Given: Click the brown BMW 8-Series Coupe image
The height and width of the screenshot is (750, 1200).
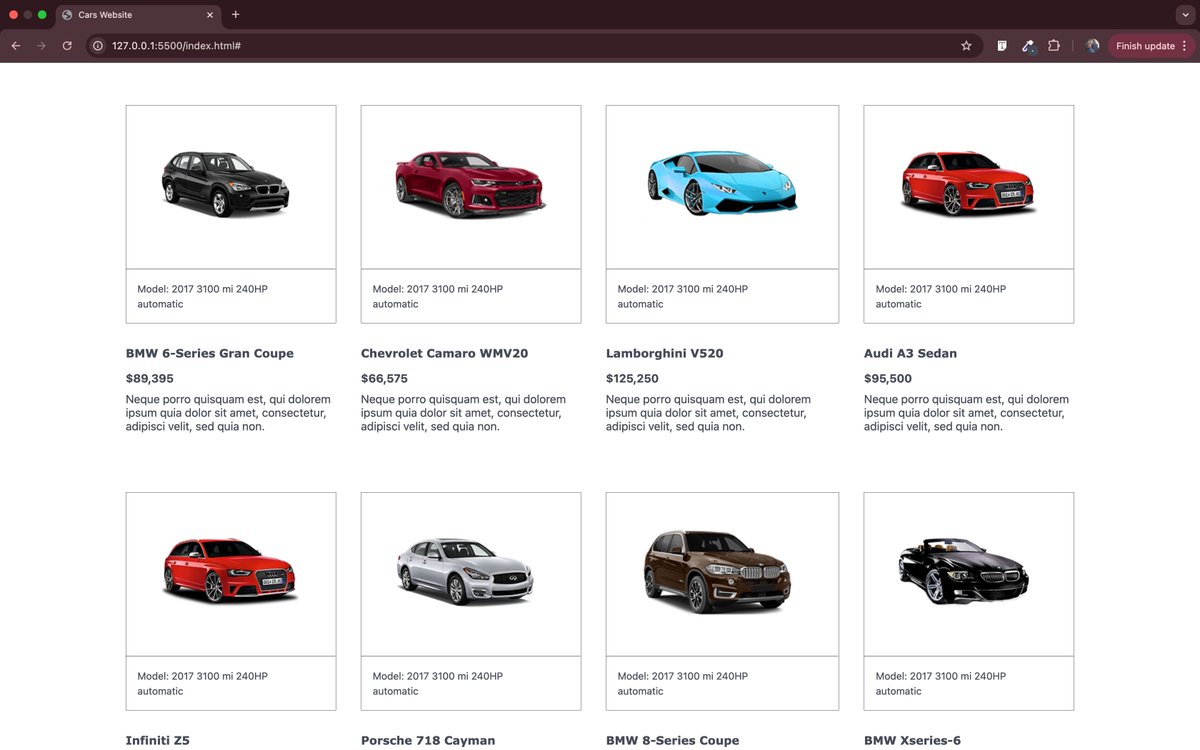Looking at the screenshot, I should tap(718, 571).
